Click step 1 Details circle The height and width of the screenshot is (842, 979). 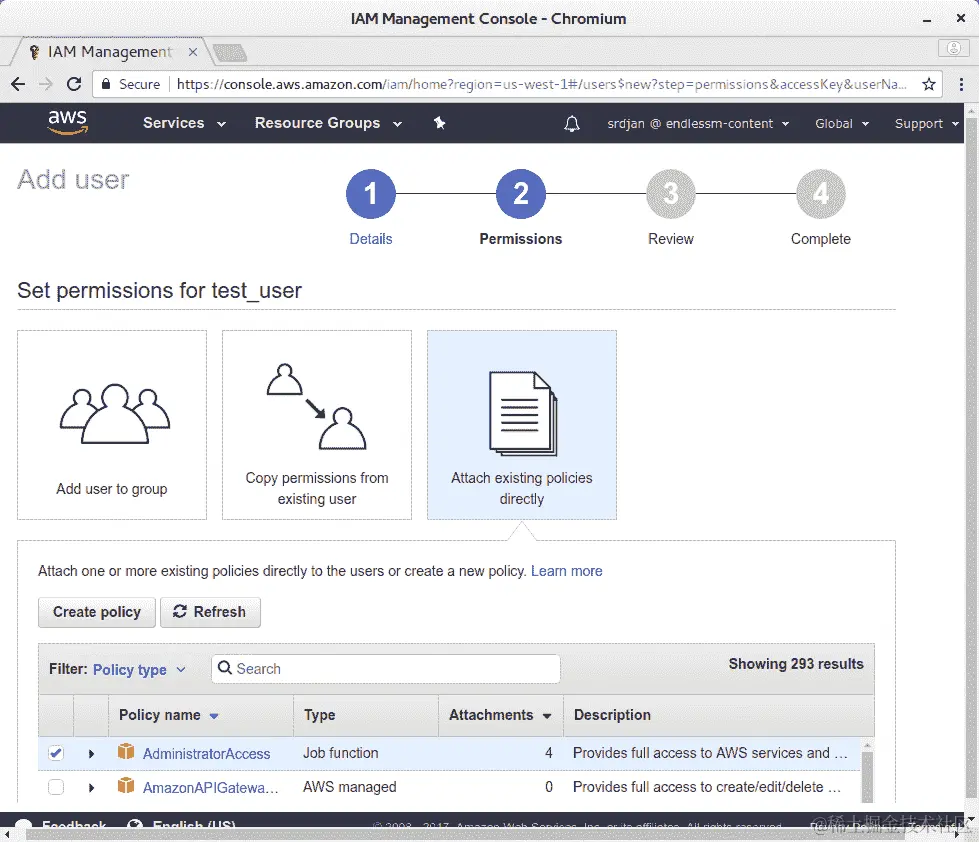(x=371, y=193)
